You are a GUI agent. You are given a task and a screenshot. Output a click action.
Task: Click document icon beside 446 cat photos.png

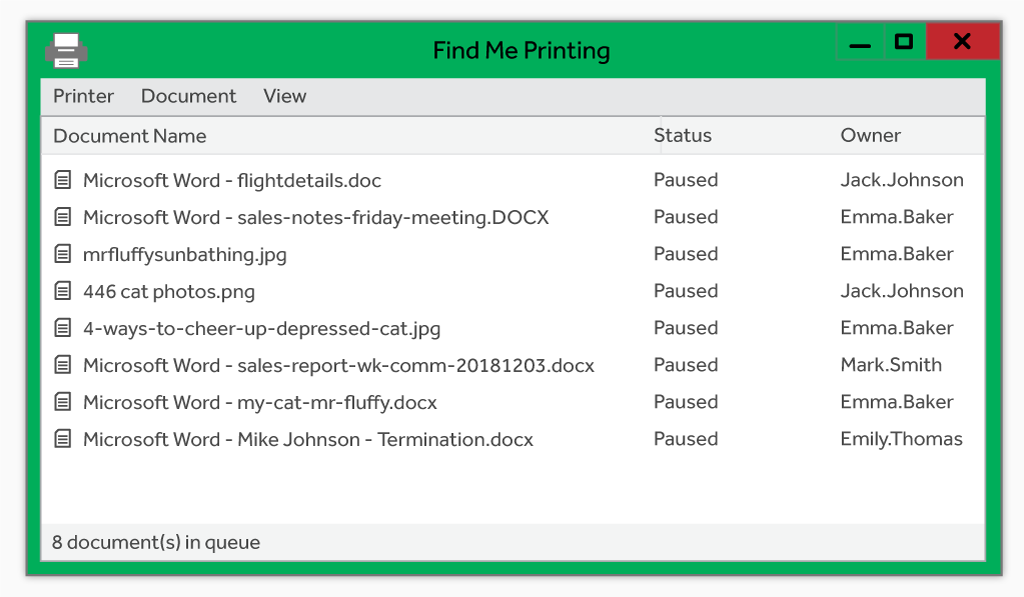point(63,291)
